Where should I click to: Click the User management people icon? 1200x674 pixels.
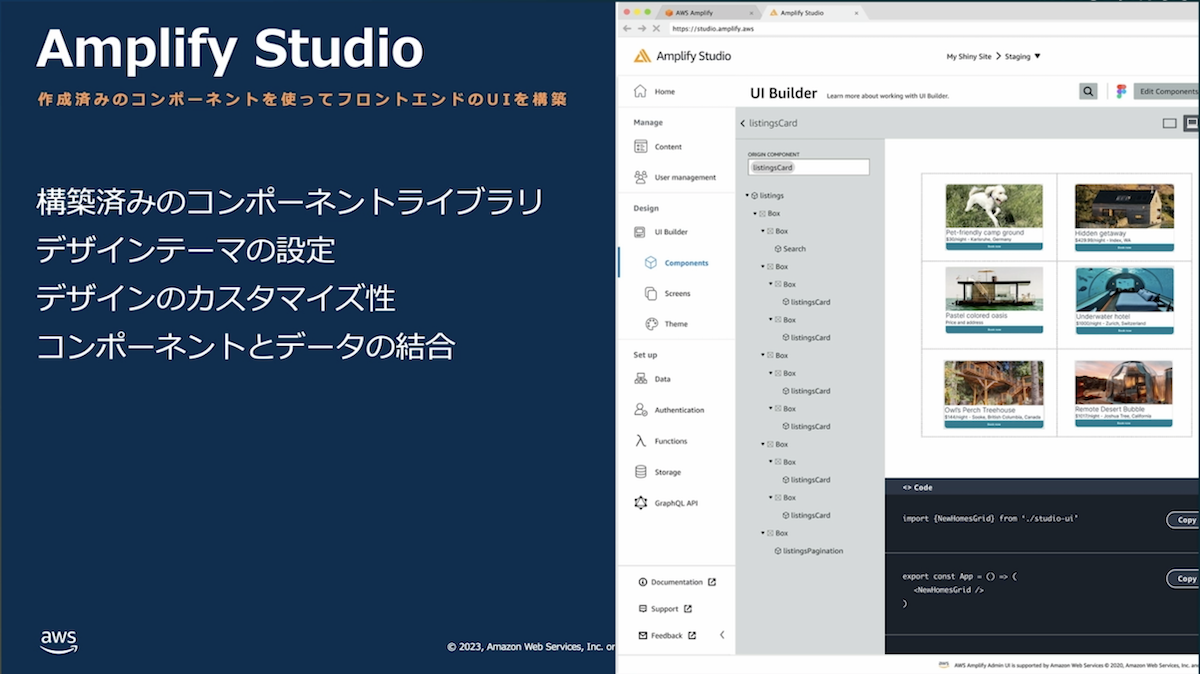coord(640,177)
